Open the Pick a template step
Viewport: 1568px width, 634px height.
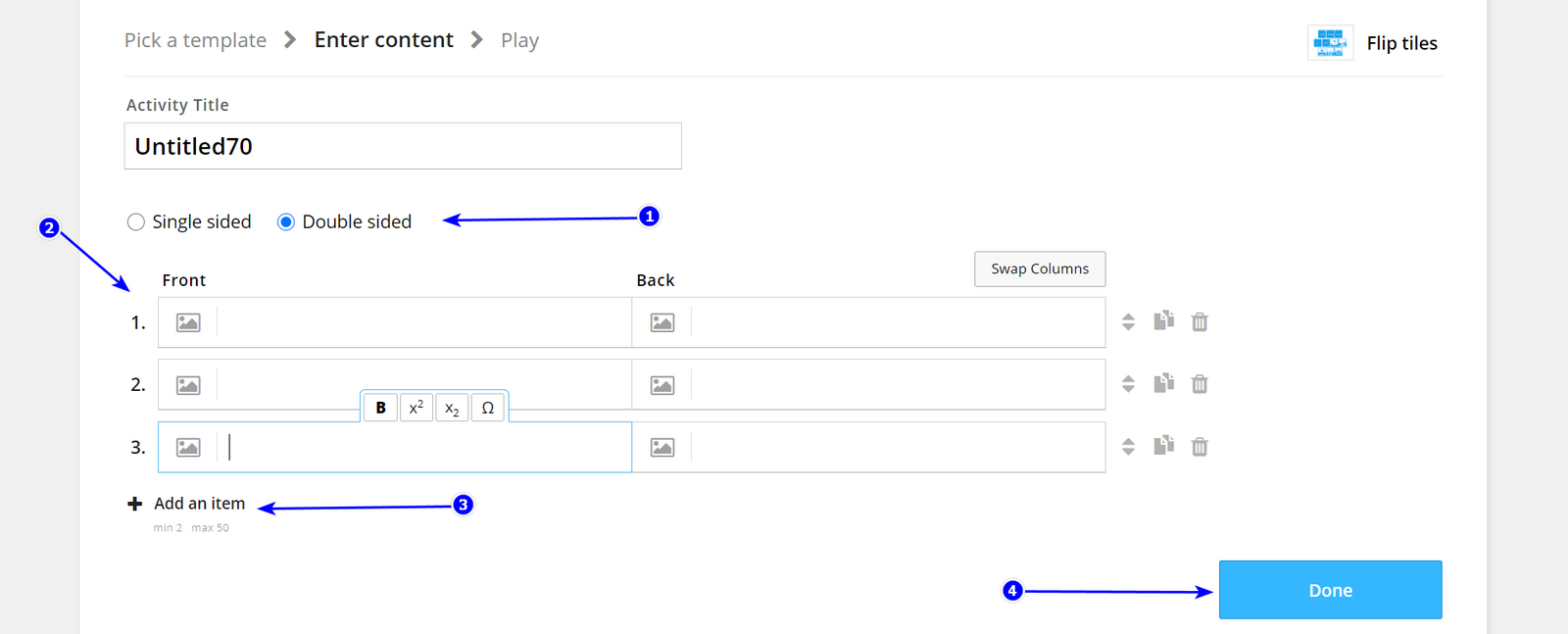pyautogui.click(x=195, y=39)
